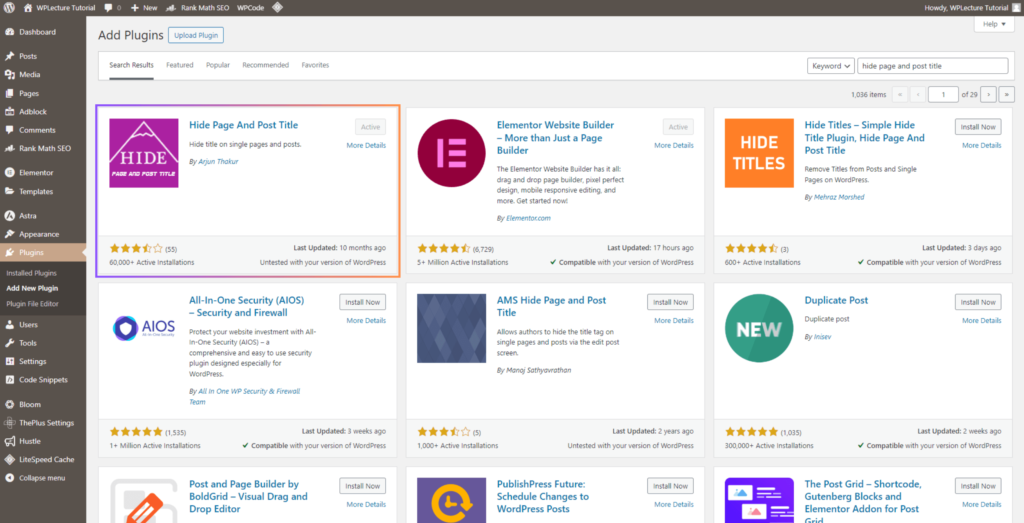The width and height of the screenshot is (1024, 523).
Task: Open WPCode in the admin bar
Action: (250, 8)
